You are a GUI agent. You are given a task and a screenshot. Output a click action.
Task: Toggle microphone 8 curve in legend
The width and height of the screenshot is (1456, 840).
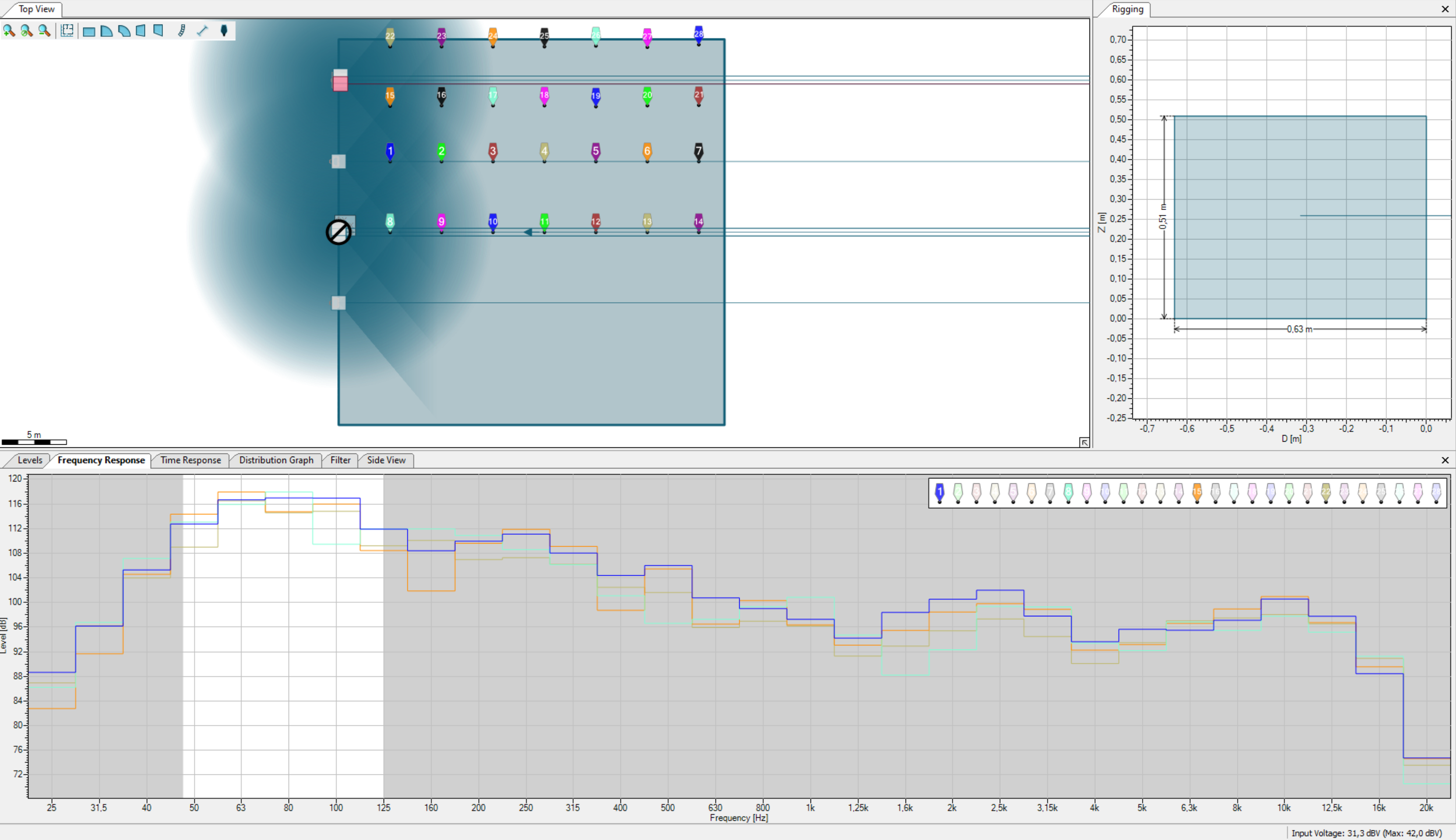1068,492
